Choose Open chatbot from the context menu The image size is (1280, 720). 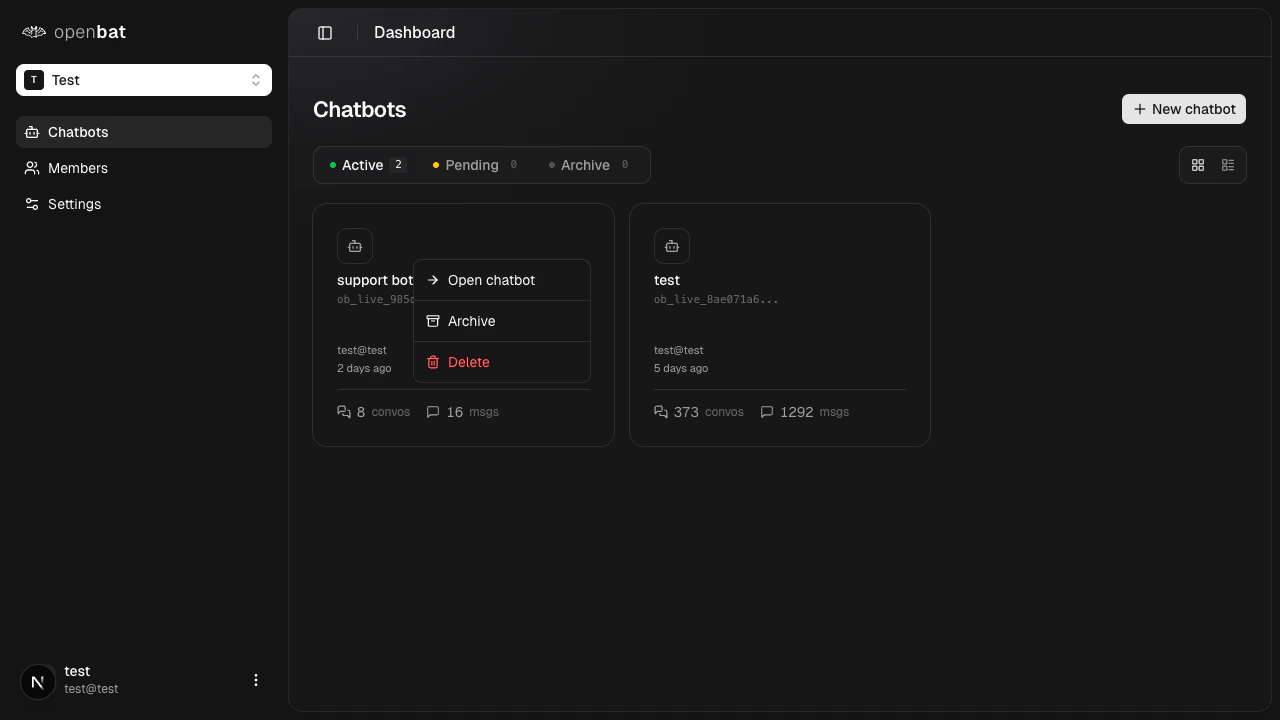pos(491,280)
